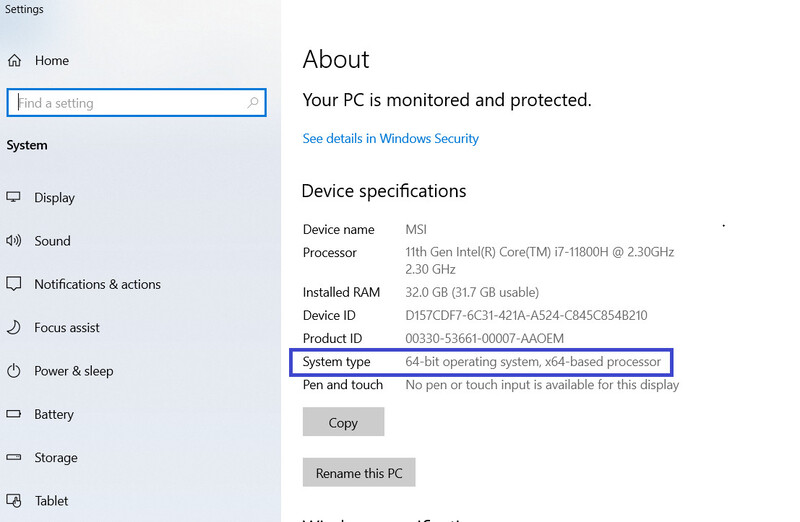
Task: Click the Home house icon
Action: pos(14,61)
